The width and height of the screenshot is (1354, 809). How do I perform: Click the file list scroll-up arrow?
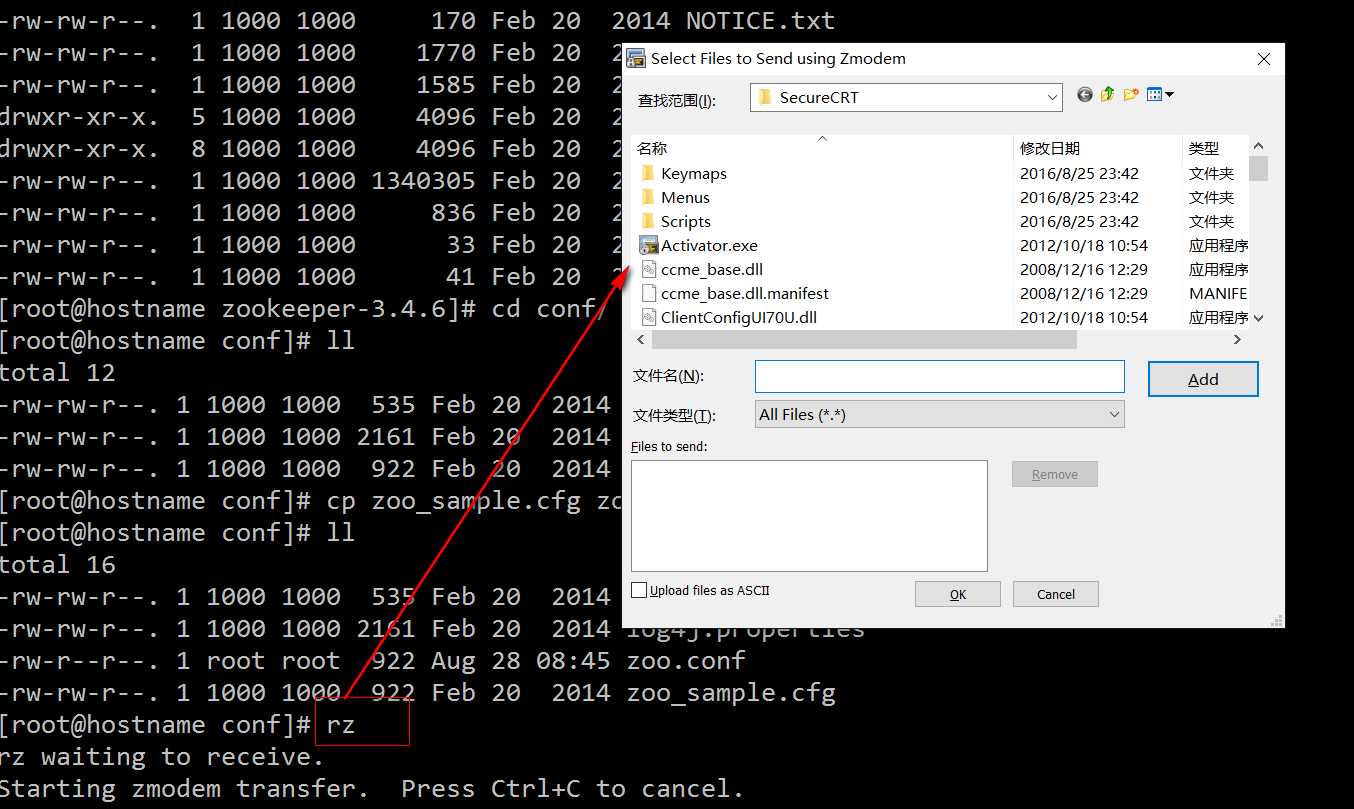(1258, 146)
